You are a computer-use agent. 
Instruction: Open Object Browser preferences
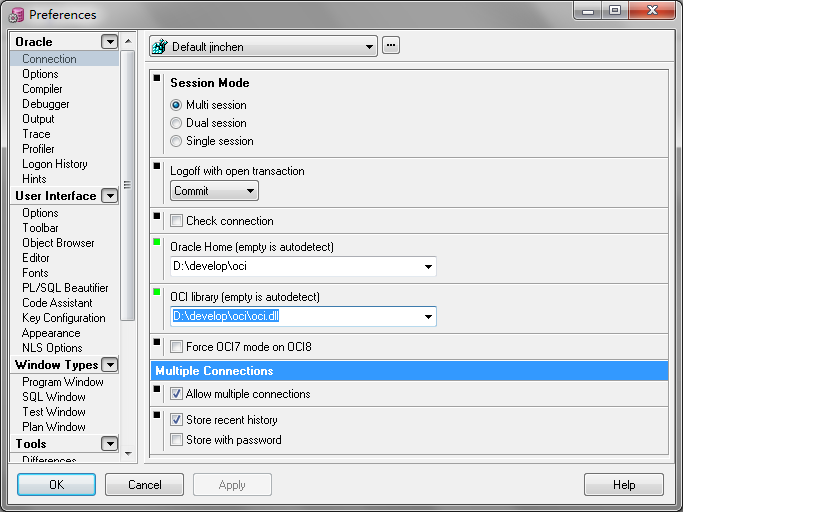click(58, 243)
